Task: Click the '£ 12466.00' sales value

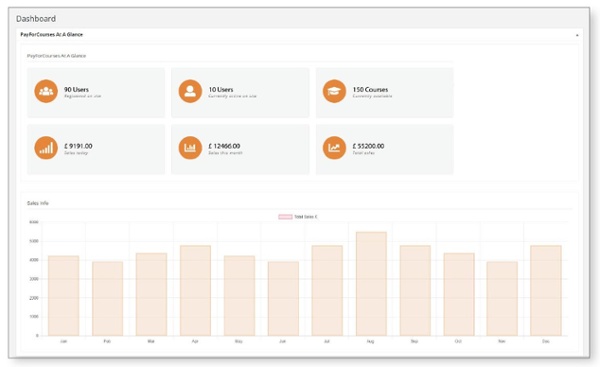Action: coord(224,146)
